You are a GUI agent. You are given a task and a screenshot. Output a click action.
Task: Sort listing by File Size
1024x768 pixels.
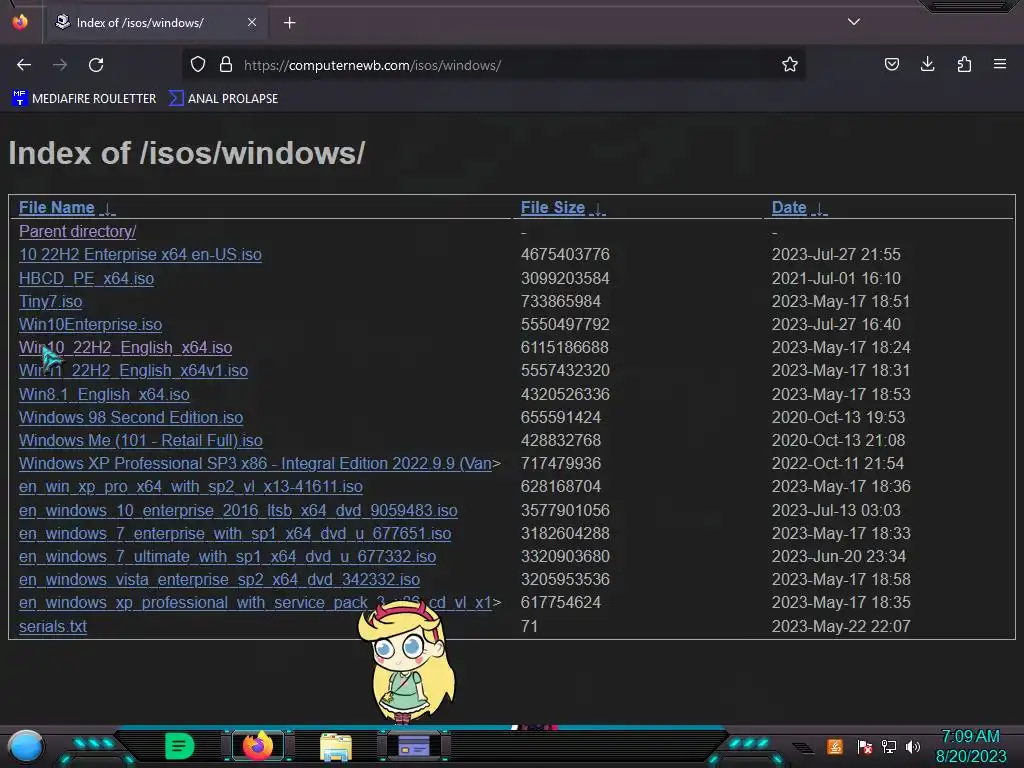[552, 208]
